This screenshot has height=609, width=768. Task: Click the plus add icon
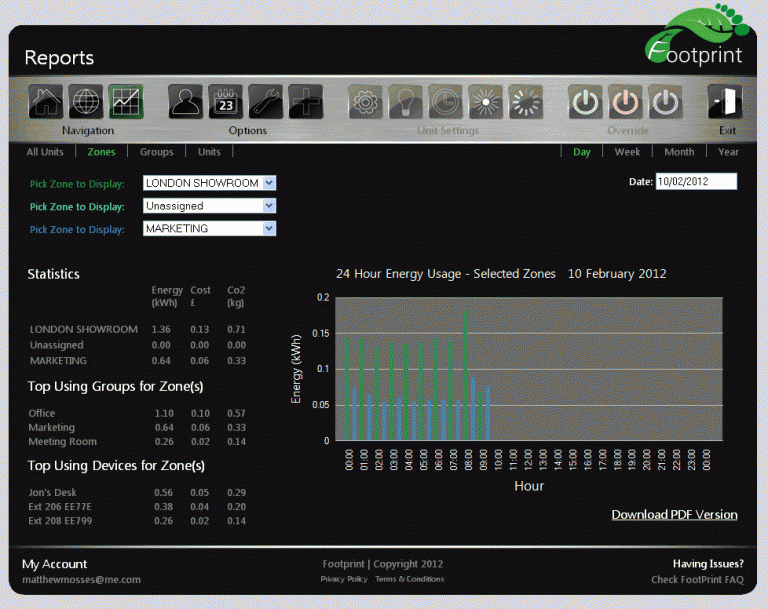[305, 102]
